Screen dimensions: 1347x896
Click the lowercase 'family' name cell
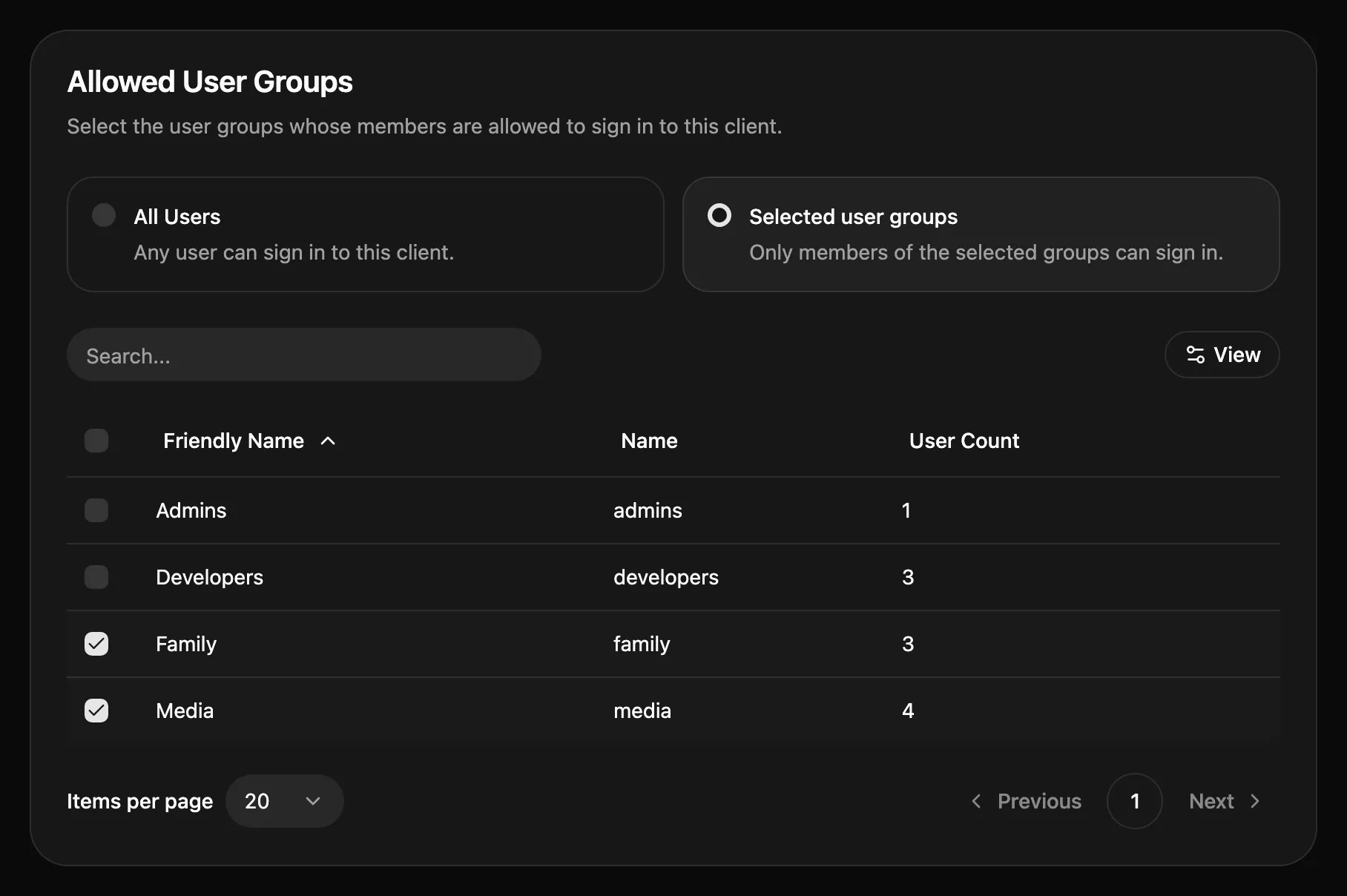[642, 644]
